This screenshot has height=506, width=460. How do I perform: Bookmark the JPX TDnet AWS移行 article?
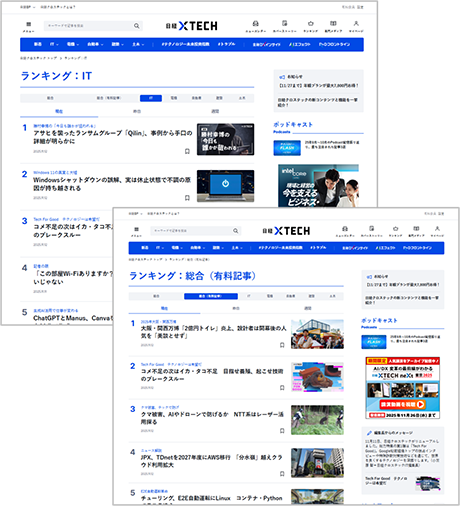(282, 474)
